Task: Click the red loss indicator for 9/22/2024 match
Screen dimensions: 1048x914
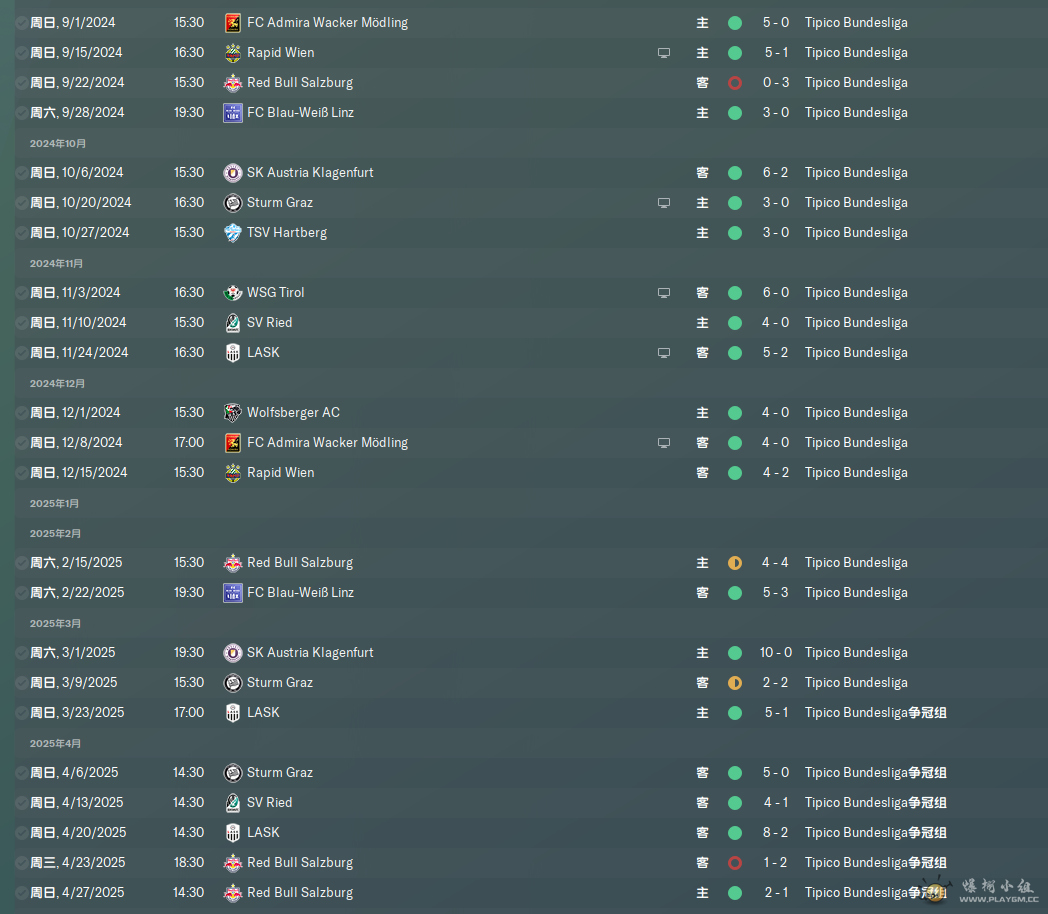Action: (x=735, y=83)
